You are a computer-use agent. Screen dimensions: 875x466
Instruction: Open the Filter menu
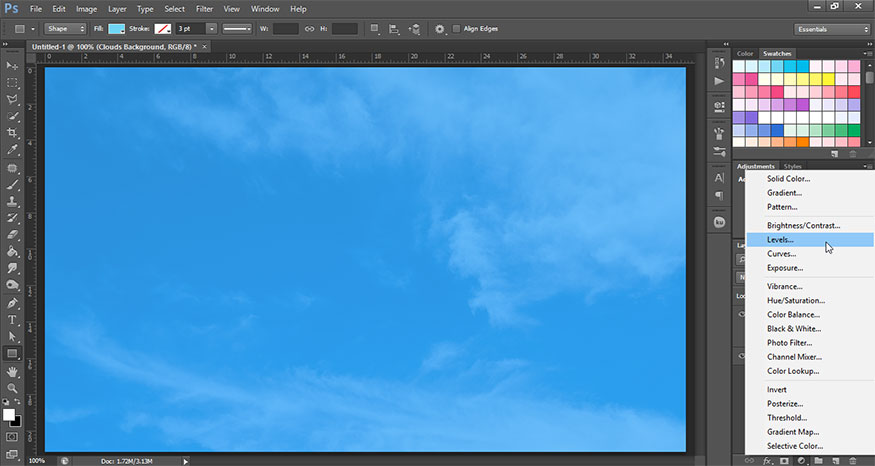point(205,9)
